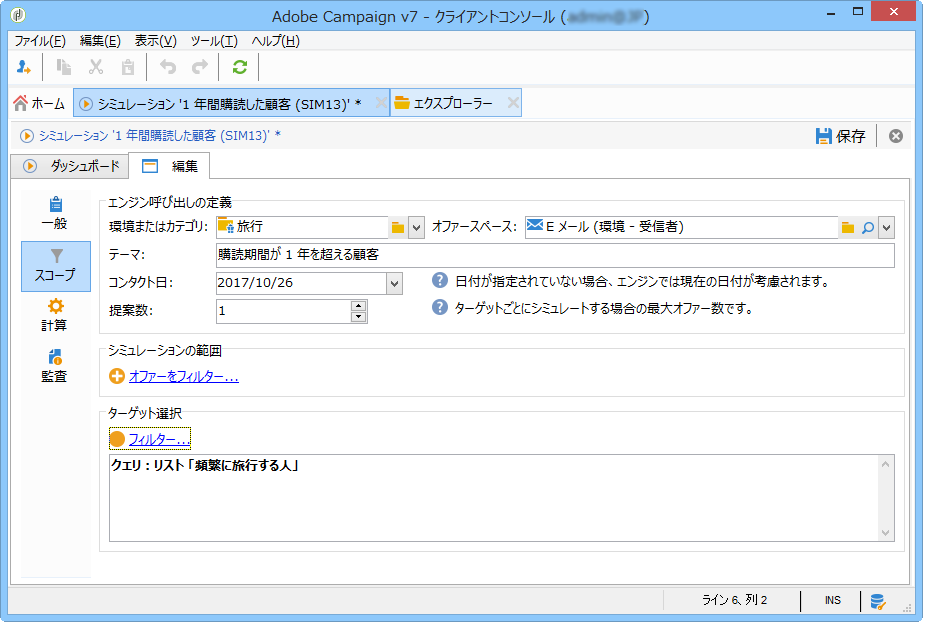
Task: Click the 提案数 number field
Action: [284, 311]
